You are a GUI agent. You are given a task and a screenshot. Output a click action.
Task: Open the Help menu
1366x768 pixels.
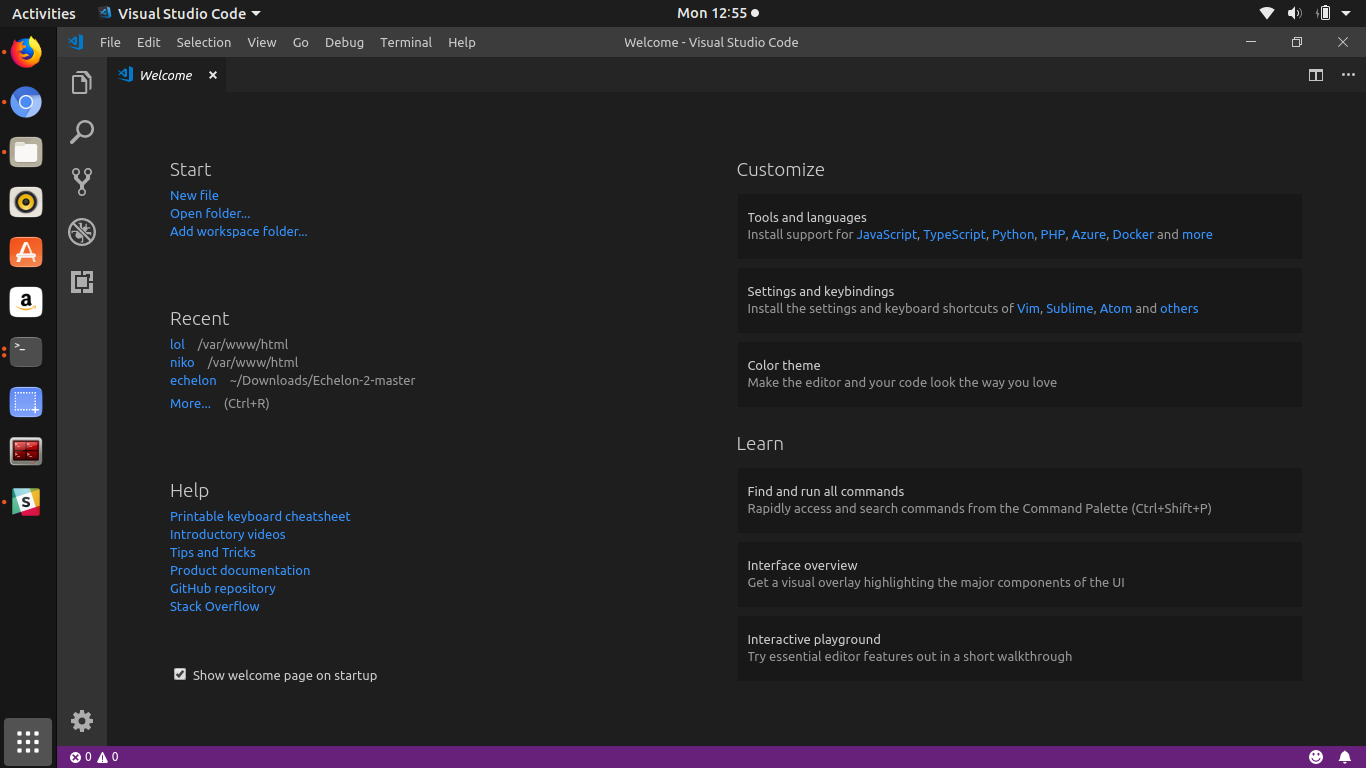(x=462, y=42)
